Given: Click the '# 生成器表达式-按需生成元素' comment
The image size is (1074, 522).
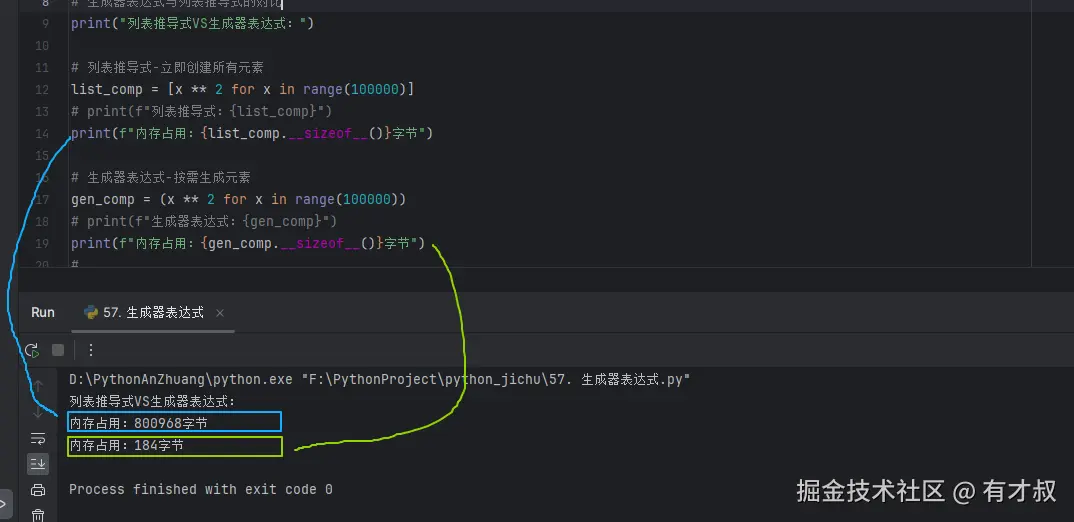Looking at the screenshot, I should (160, 177).
